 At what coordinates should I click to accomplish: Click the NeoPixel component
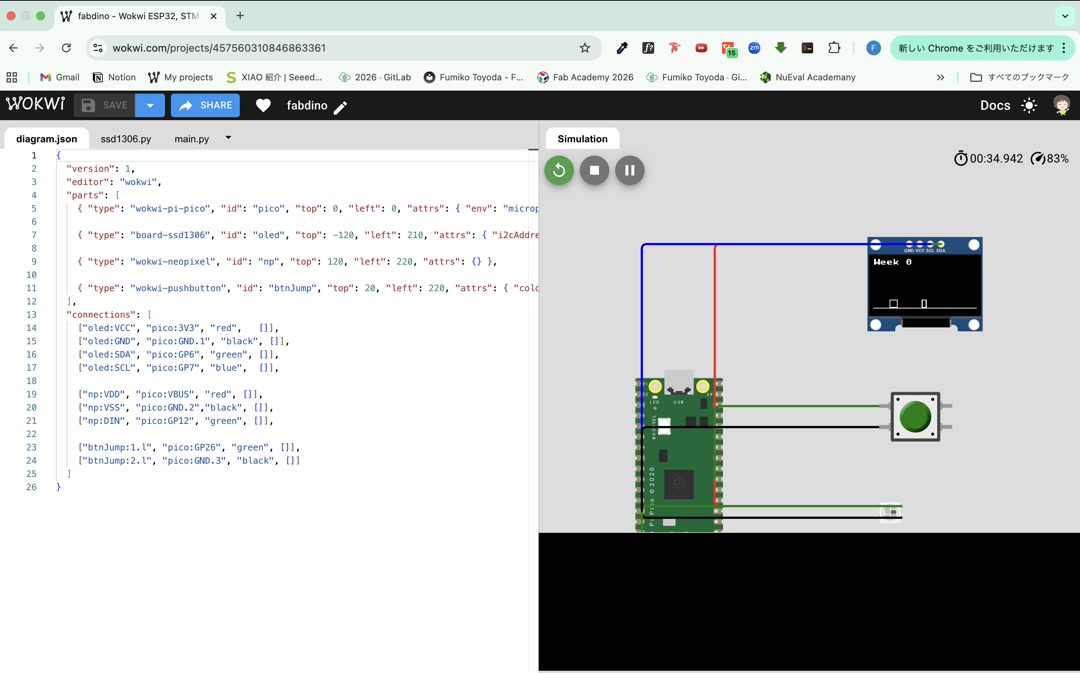tap(891, 512)
